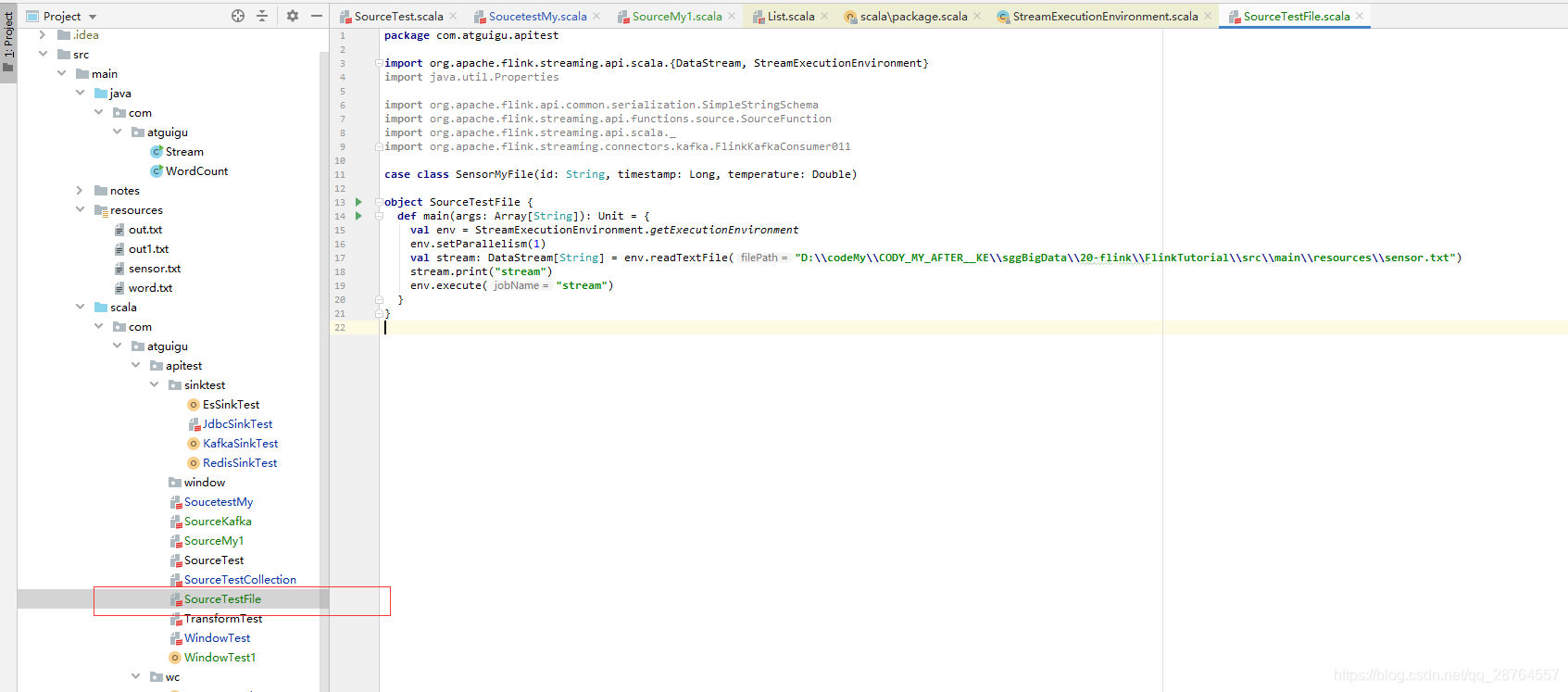Switch to the List.scala tab

click(x=791, y=16)
